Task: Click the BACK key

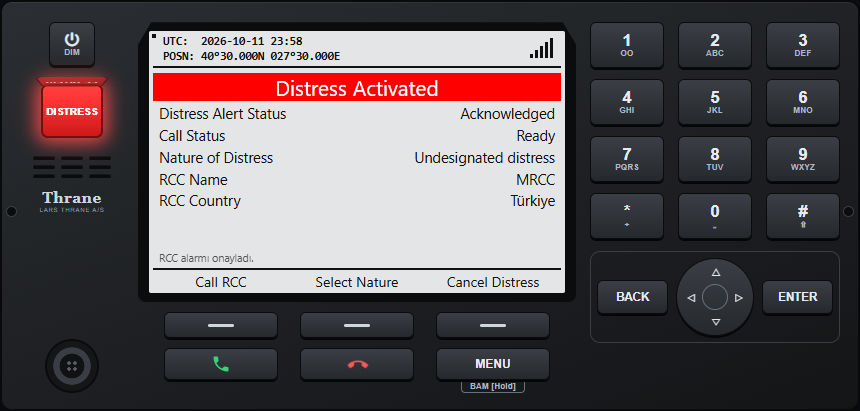Action: pyautogui.click(x=632, y=297)
